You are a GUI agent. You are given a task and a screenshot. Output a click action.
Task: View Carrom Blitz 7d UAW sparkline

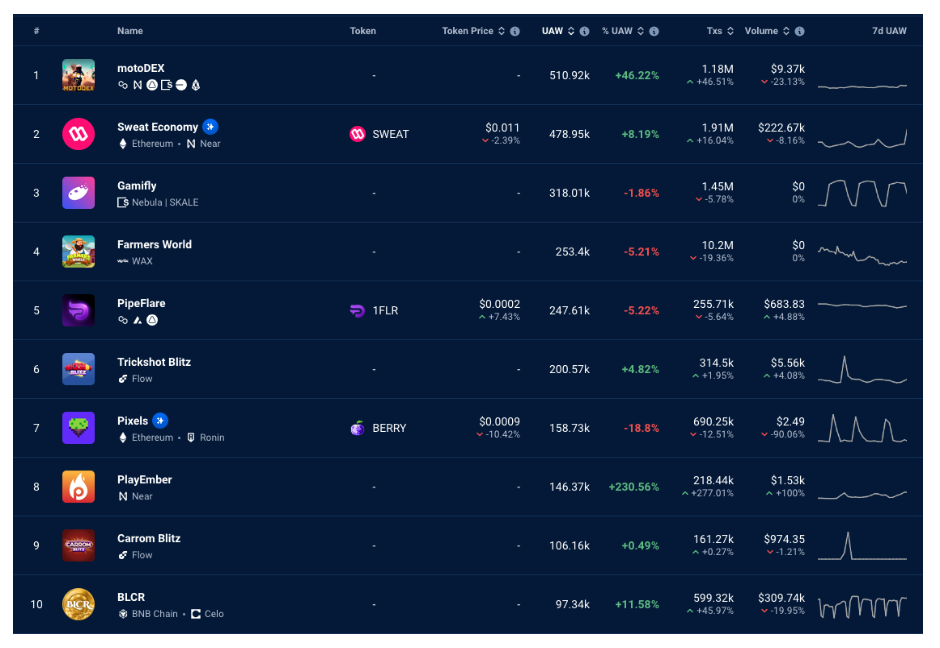point(863,545)
